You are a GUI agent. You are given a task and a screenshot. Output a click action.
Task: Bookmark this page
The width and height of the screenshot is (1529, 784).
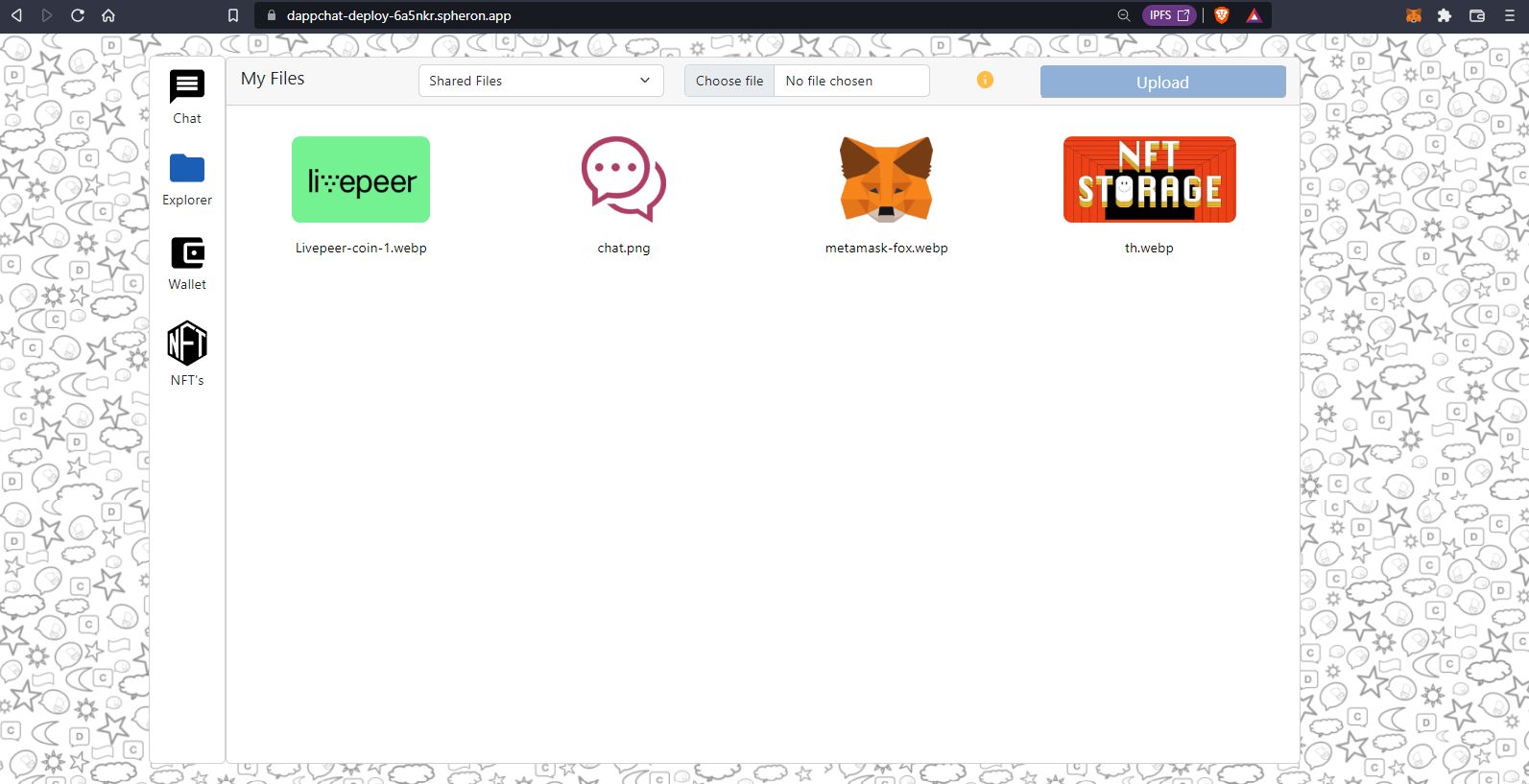[233, 15]
